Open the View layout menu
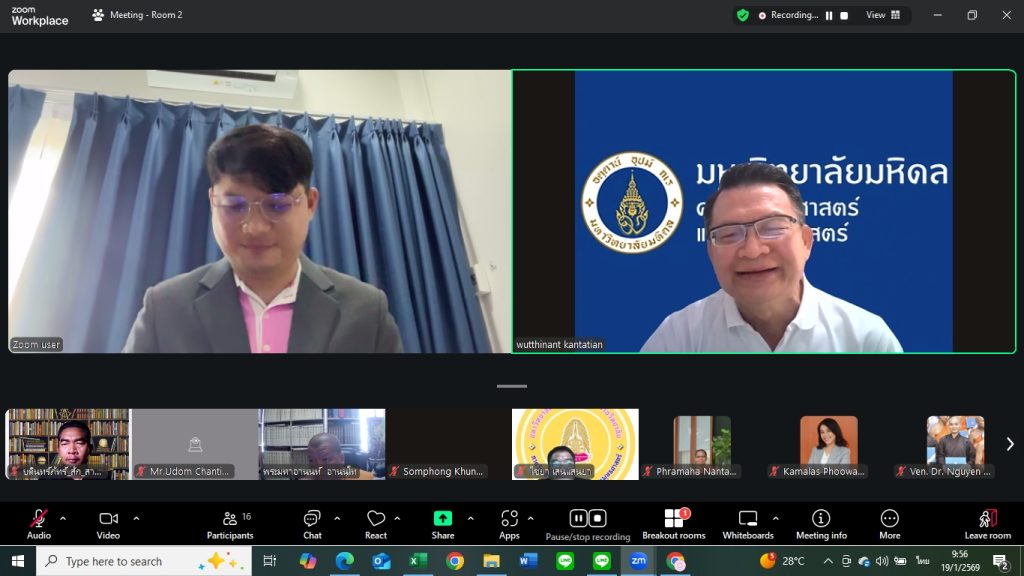Screen dimensions: 1024x576 pos(883,15)
